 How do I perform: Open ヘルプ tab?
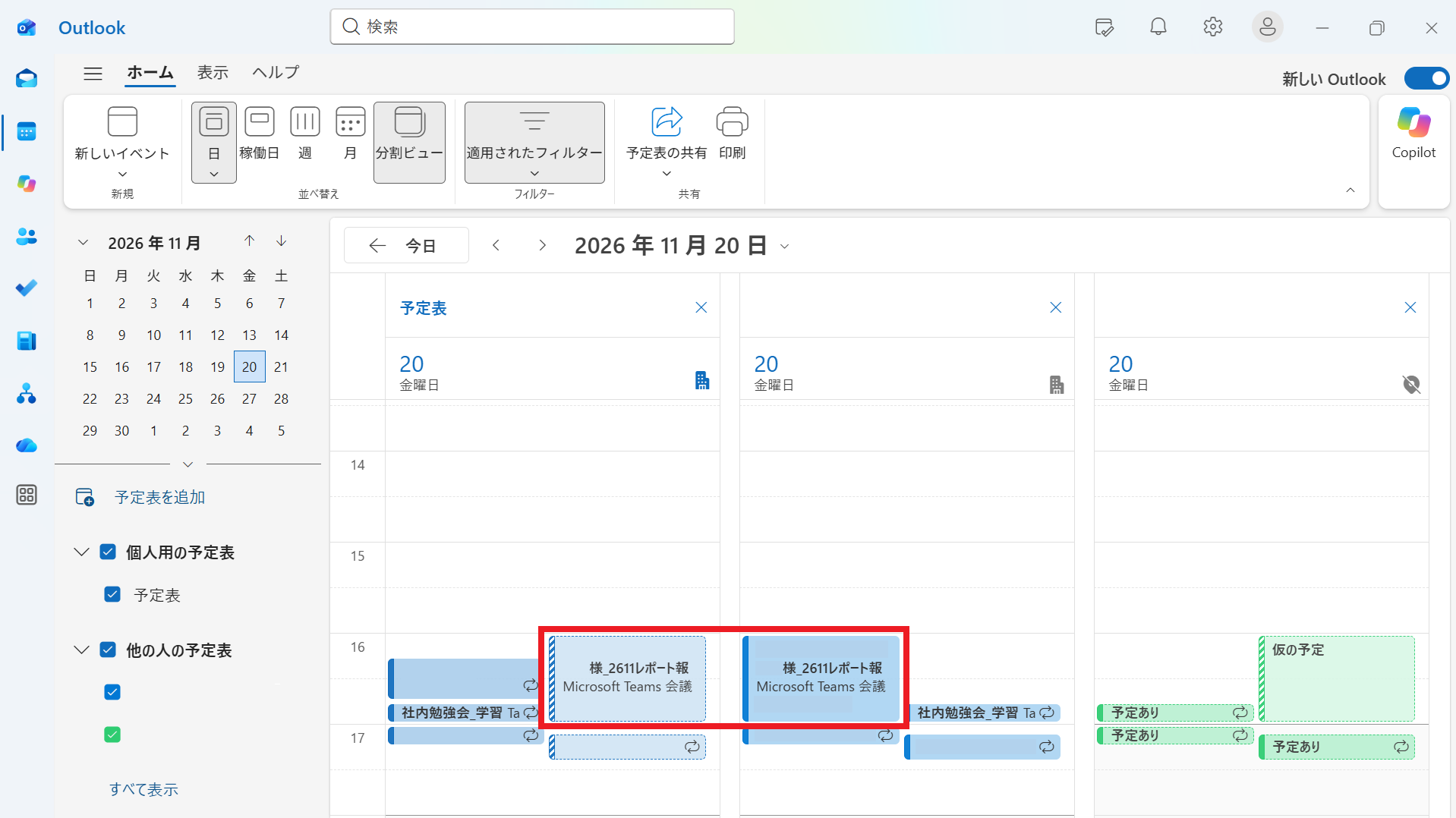pyautogui.click(x=276, y=73)
